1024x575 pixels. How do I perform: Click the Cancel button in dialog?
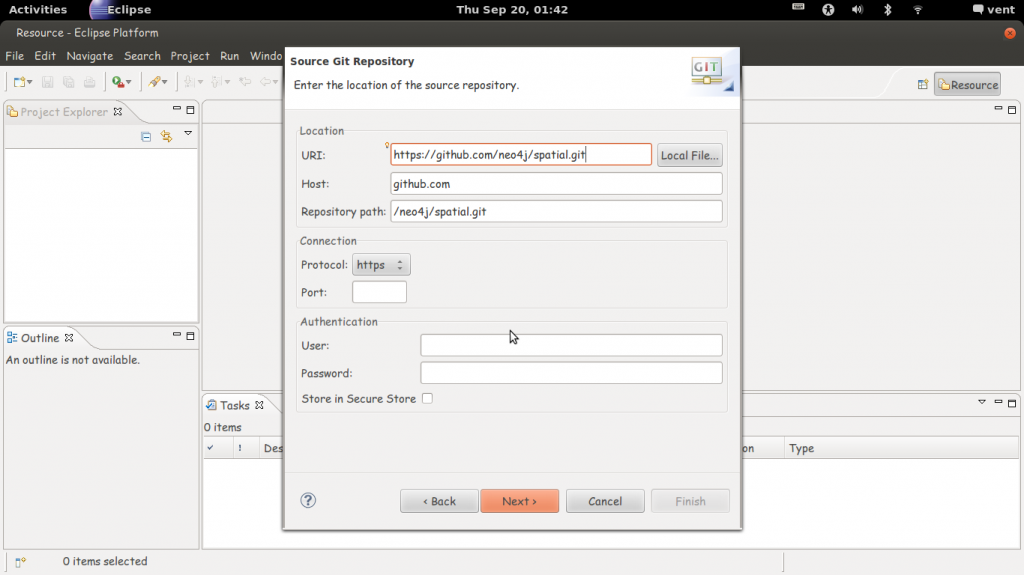click(x=605, y=501)
